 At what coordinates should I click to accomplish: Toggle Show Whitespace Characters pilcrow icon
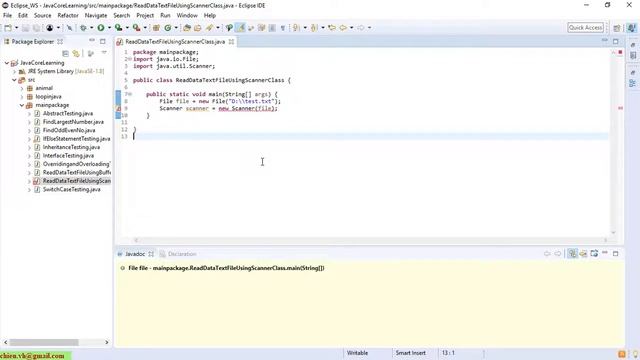point(282,28)
